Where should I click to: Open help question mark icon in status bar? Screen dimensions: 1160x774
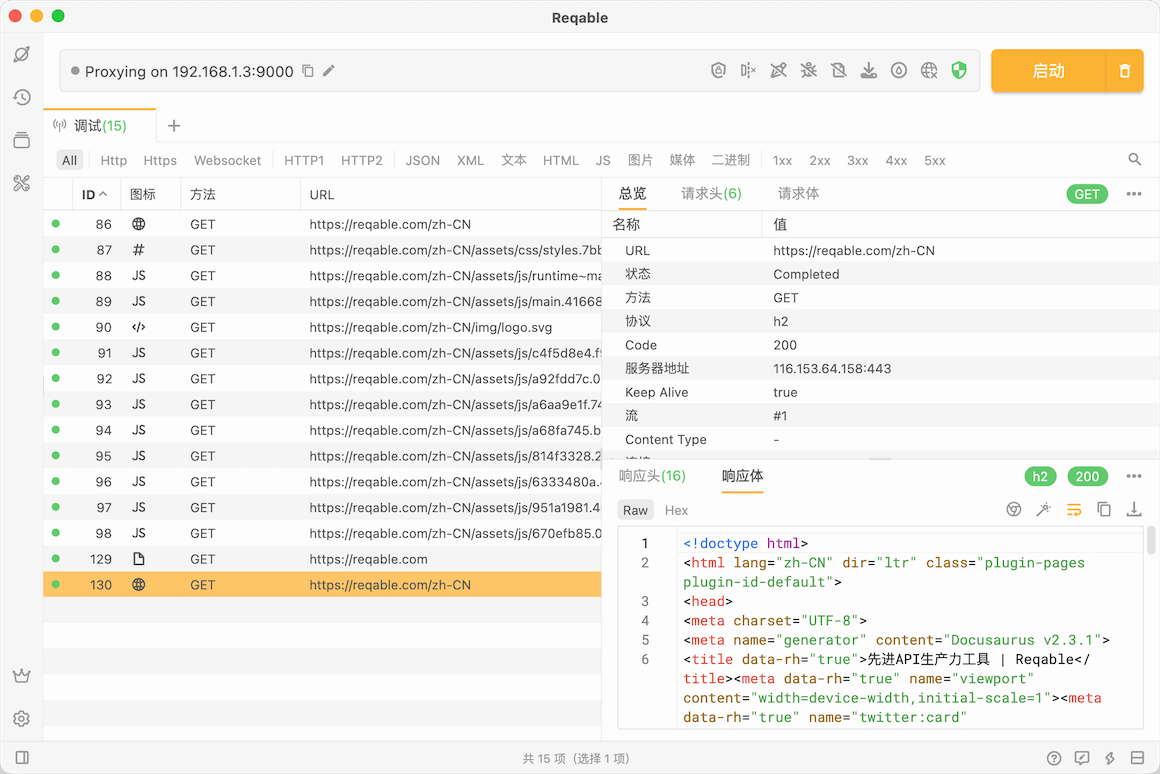[x=1054, y=758]
